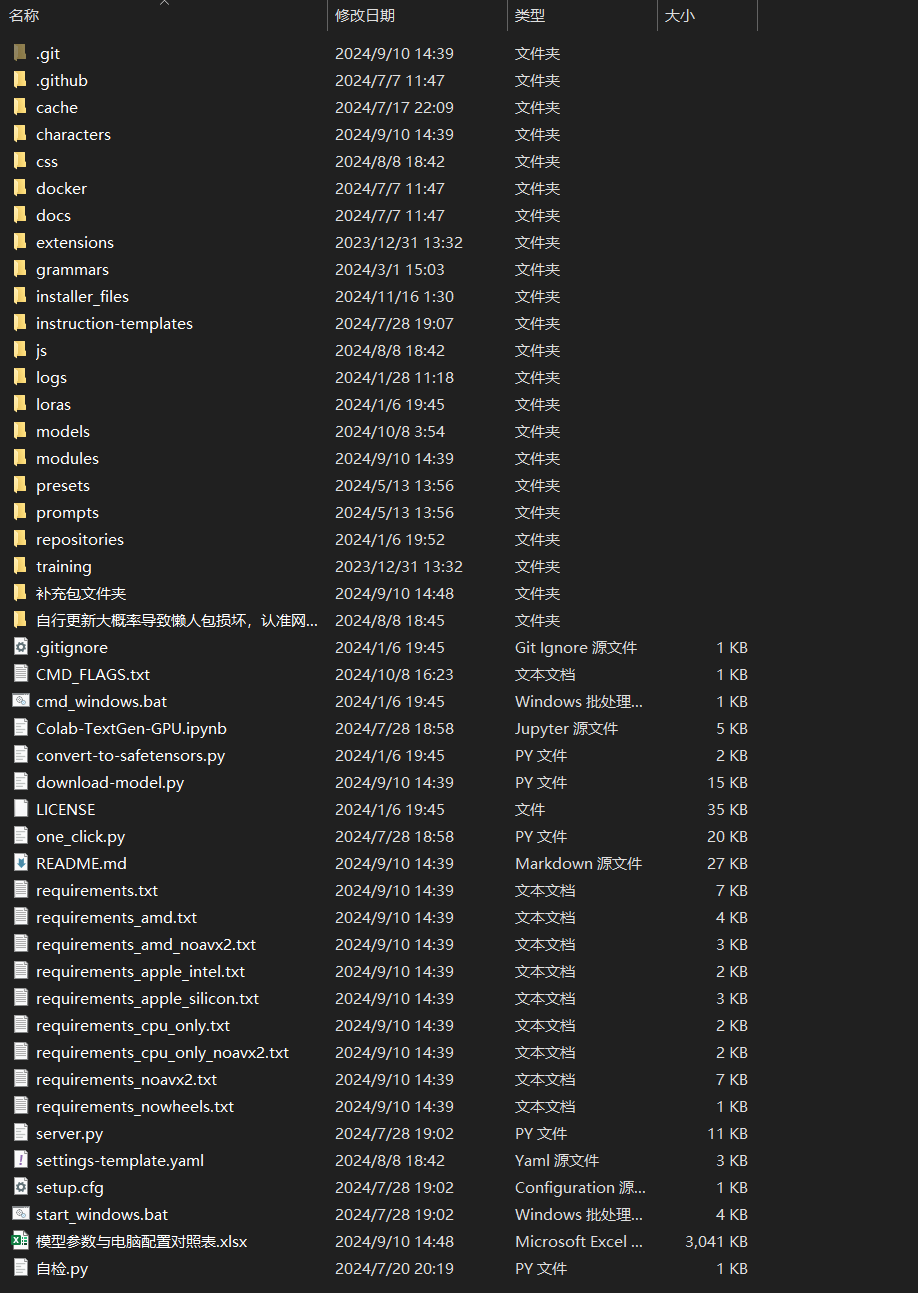Select requirements_cpu_only_noavx2.txt file name
The height and width of the screenshot is (1293, 918).
[x=162, y=1052]
